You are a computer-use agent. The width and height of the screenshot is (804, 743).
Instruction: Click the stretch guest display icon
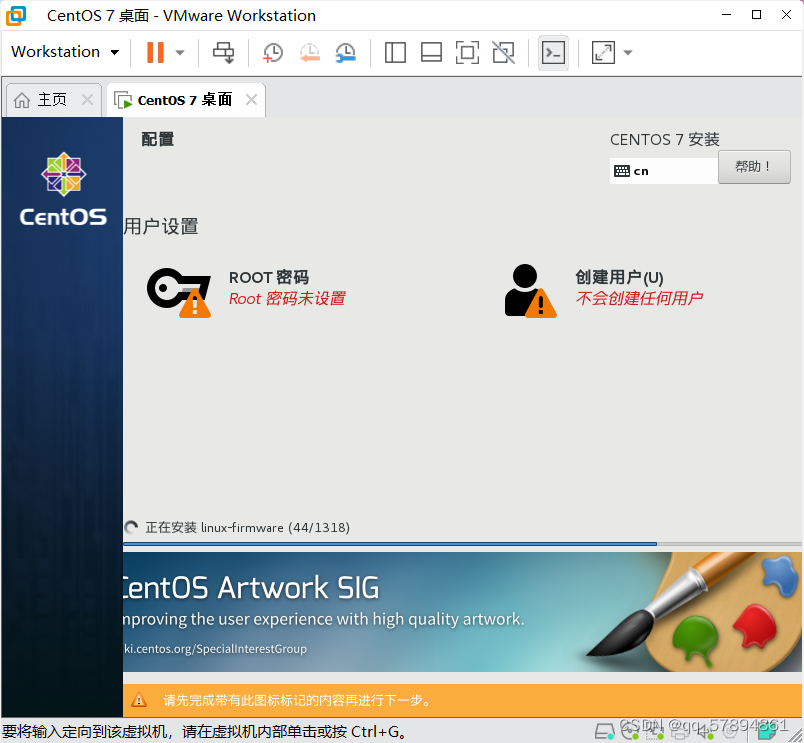604,52
